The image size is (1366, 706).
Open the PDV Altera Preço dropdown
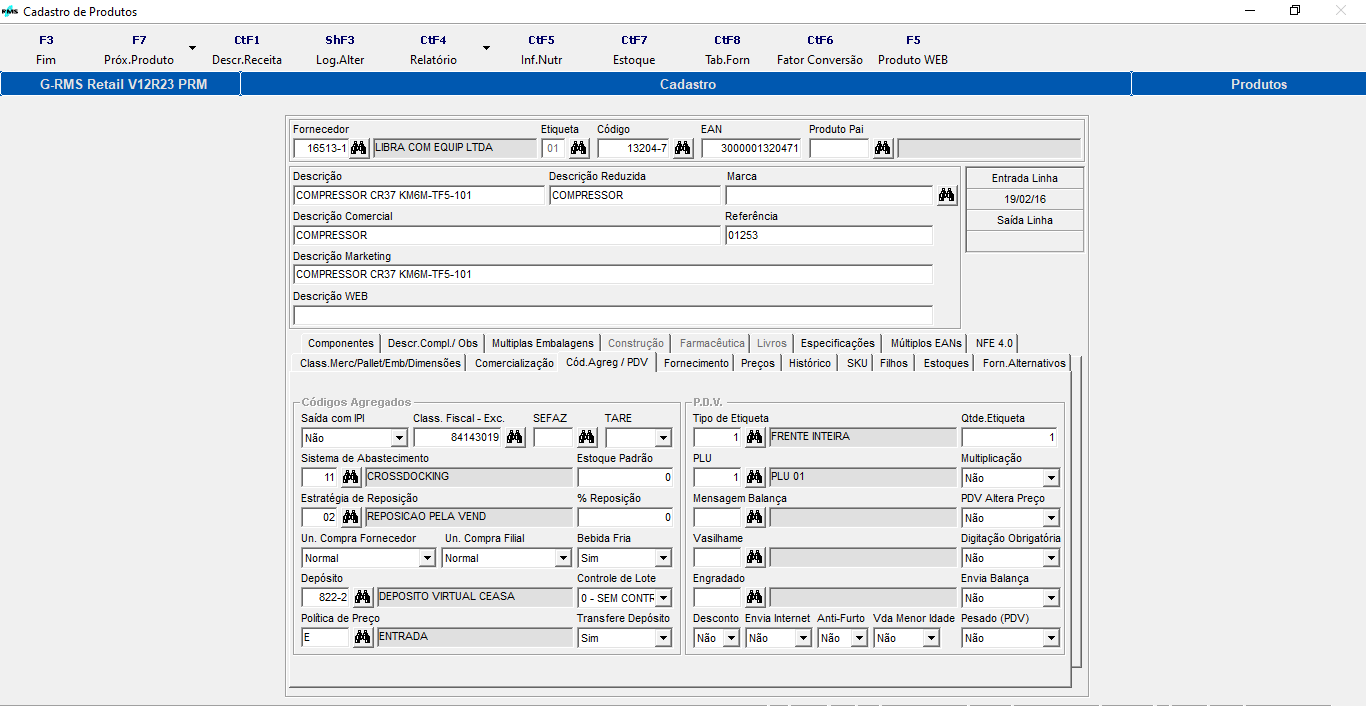coord(1049,518)
